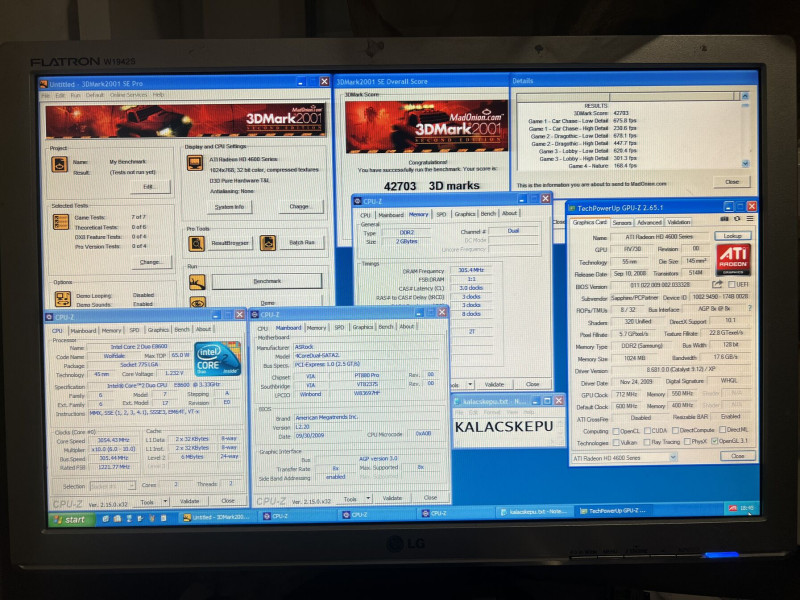Select the Bench tab in CPU-Z CPU window

pos(182,330)
